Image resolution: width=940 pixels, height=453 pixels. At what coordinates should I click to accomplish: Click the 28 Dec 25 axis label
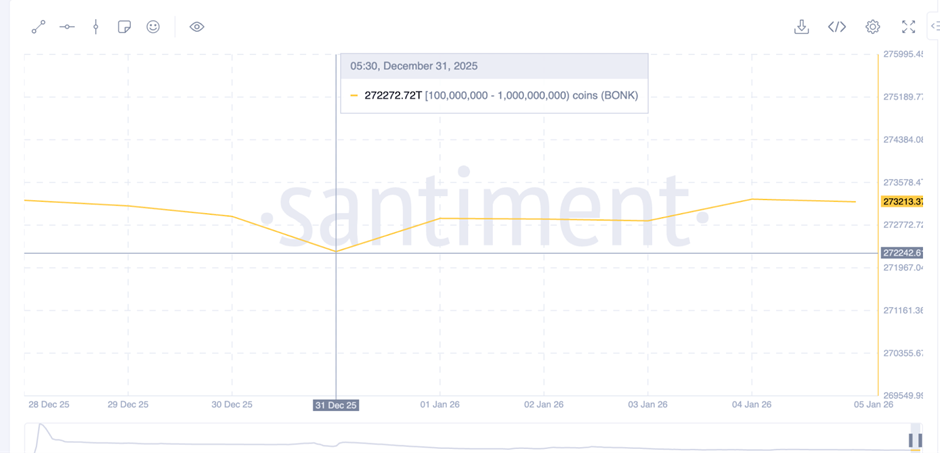coord(49,405)
